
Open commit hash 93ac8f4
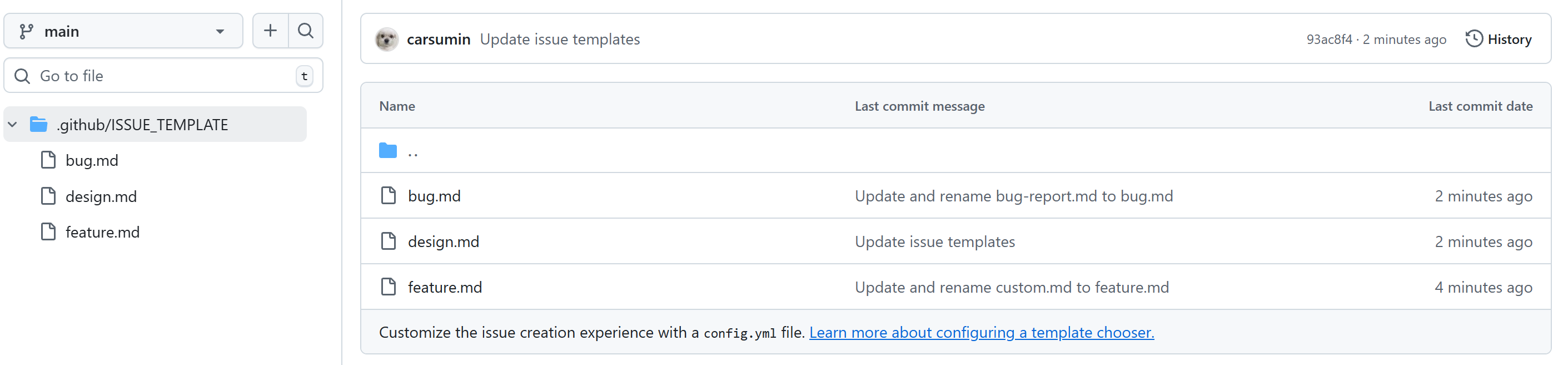click(x=1329, y=40)
